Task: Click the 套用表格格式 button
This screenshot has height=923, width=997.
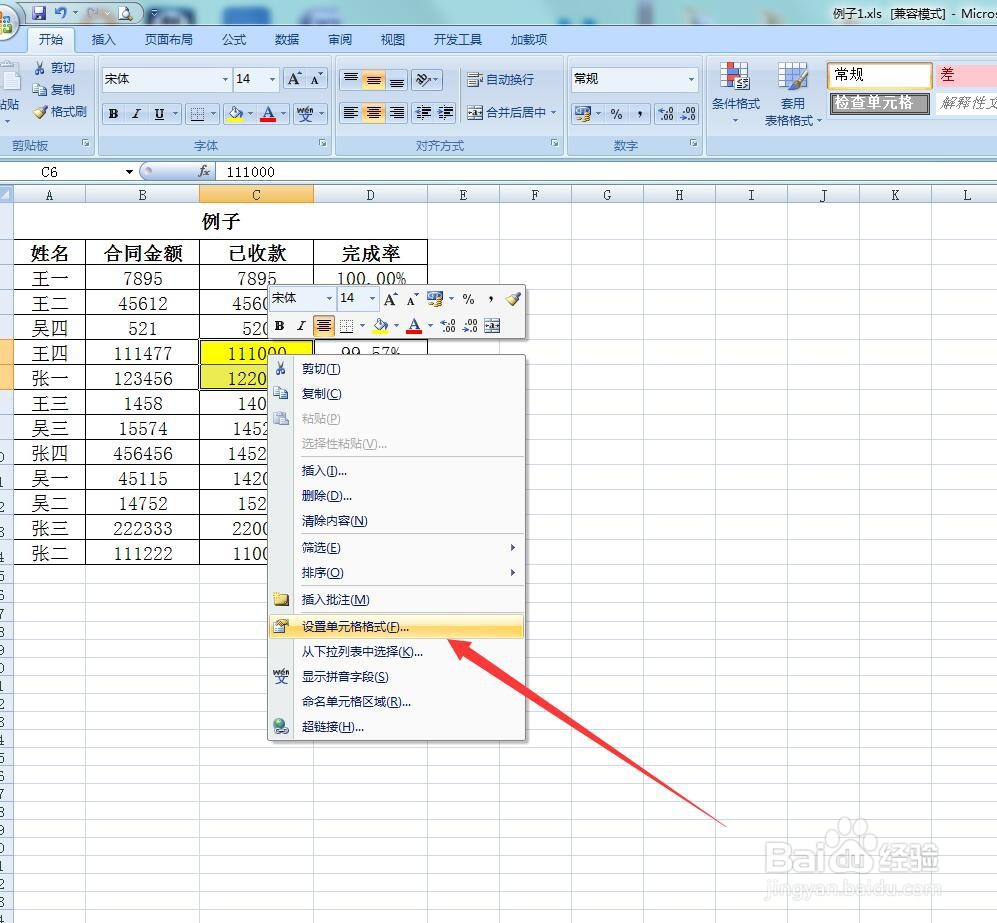Action: tap(793, 90)
